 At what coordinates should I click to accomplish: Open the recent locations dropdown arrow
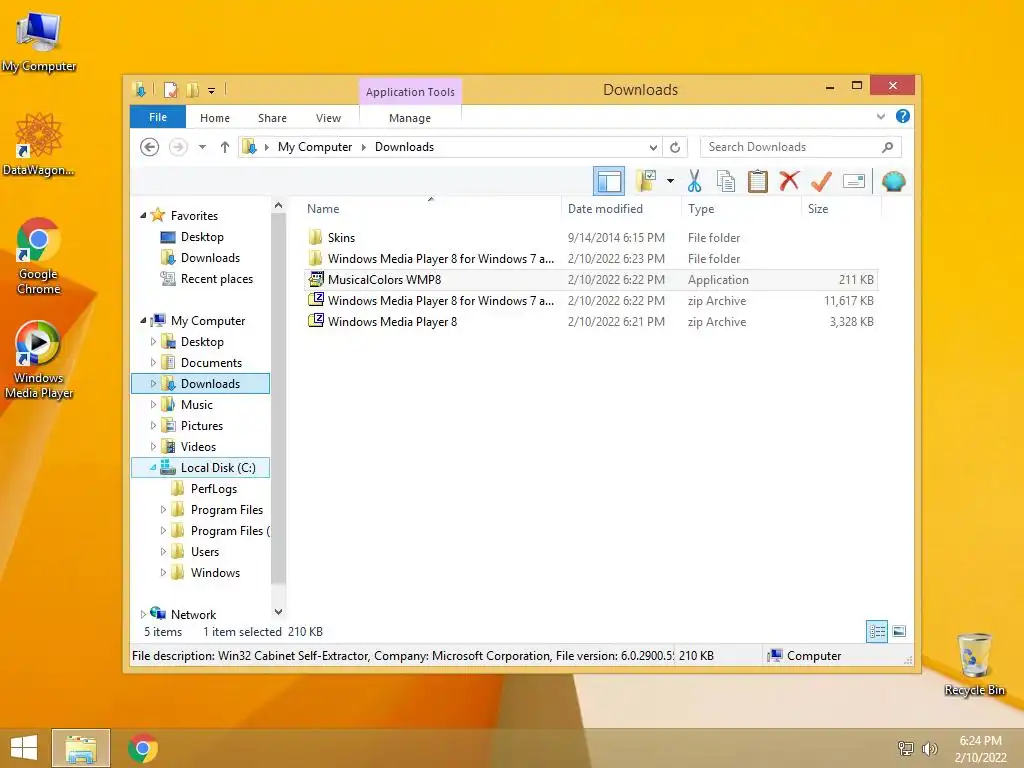(202, 147)
